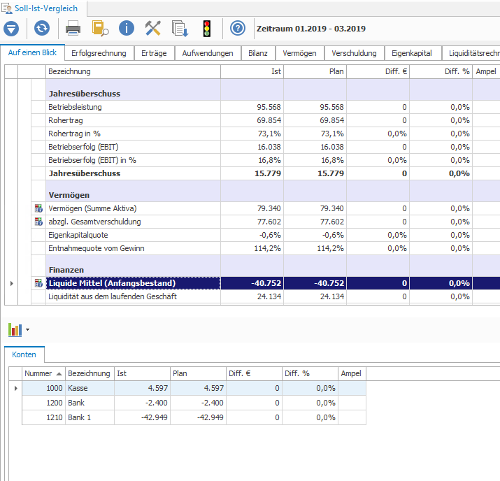Click Plan column header in upper table
Image resolution: width=500 pixels, height=481 pixels.
tap(315, 71)
